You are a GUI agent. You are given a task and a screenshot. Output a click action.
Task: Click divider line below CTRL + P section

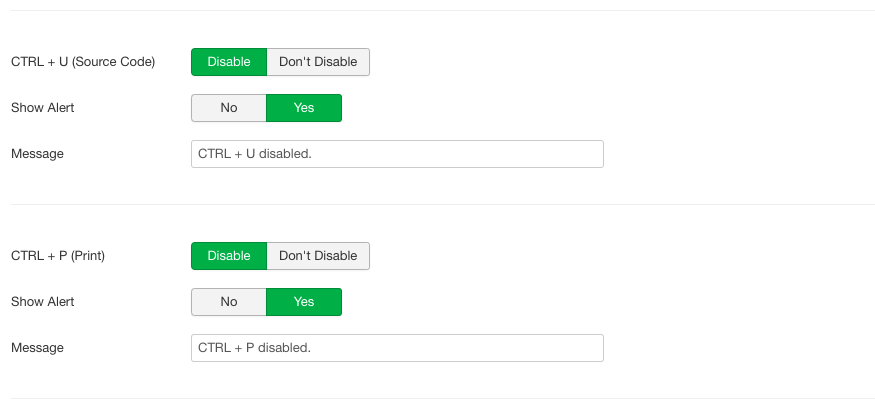point(443,398)
